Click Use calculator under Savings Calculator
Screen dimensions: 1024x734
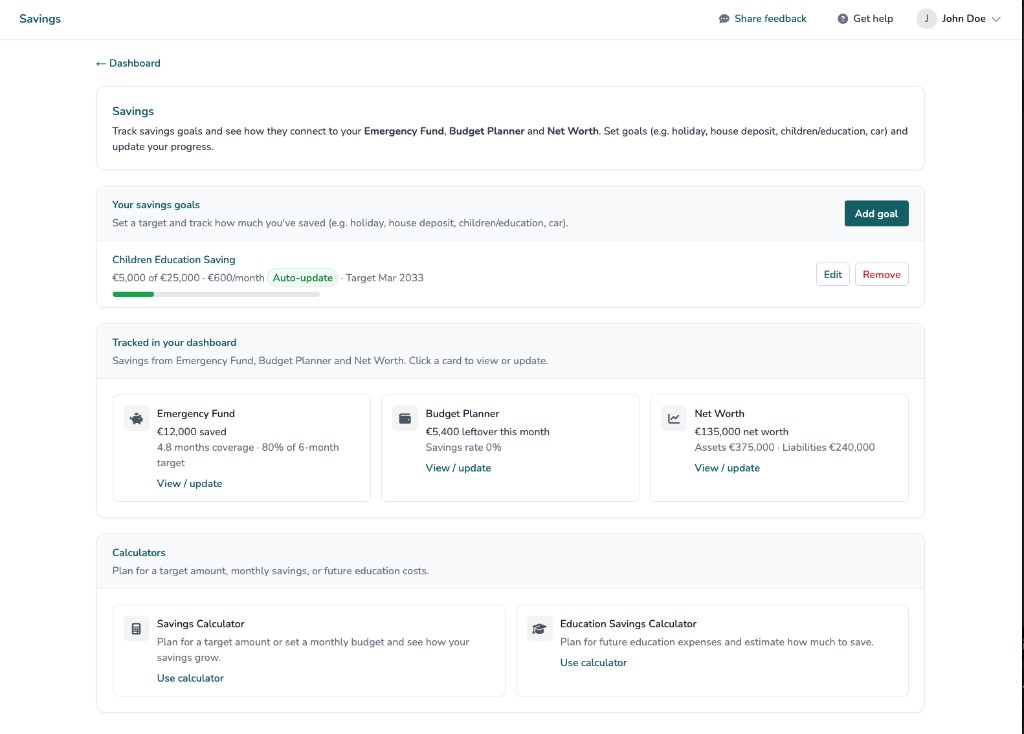click(190, 677)
